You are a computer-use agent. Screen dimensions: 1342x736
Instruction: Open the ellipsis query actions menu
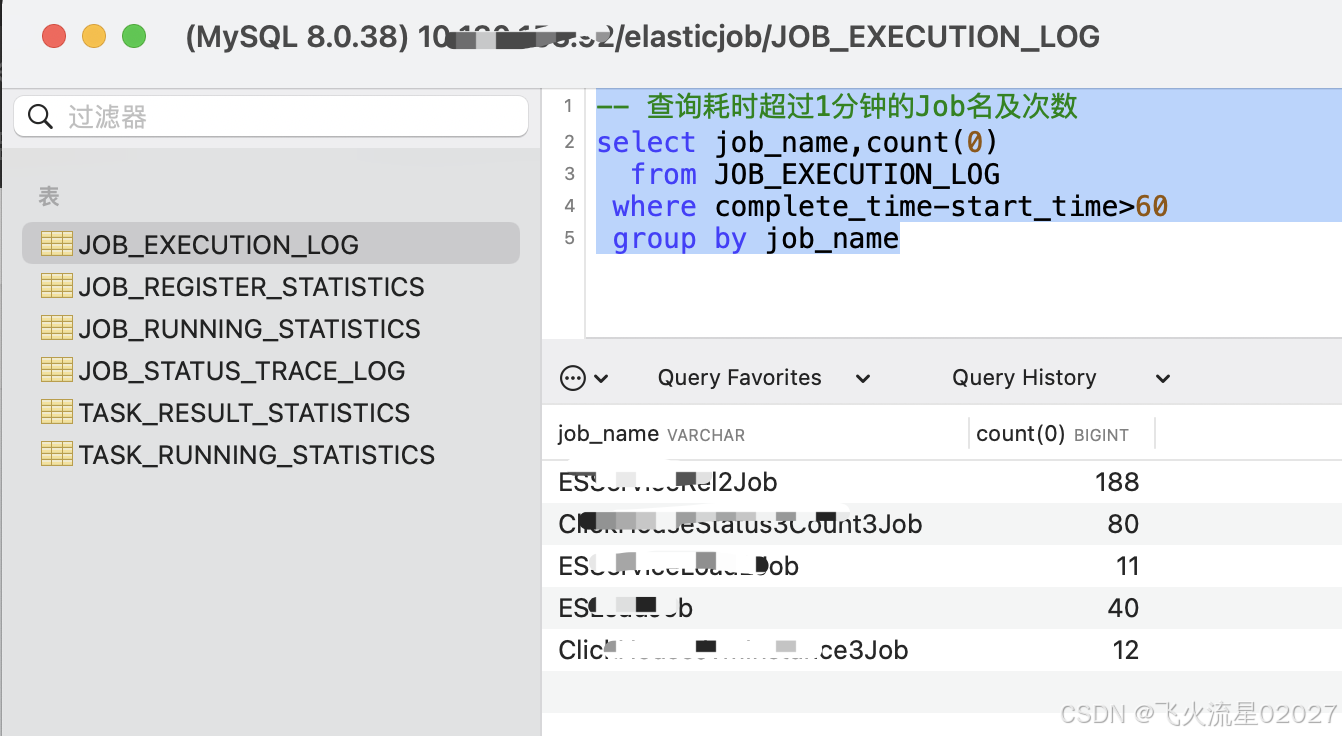click(584, 378)
